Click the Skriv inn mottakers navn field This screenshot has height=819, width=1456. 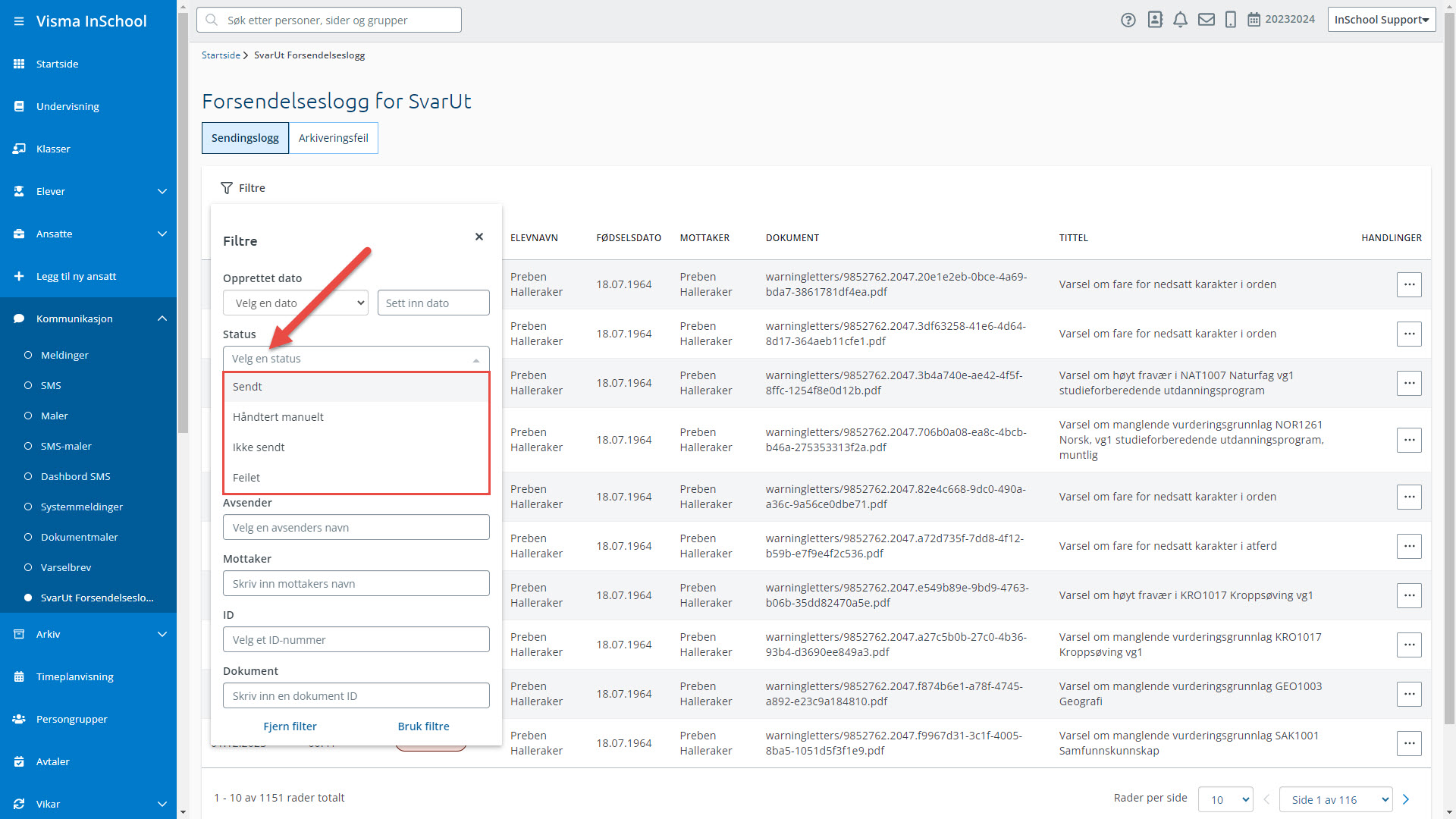(356, 583)
